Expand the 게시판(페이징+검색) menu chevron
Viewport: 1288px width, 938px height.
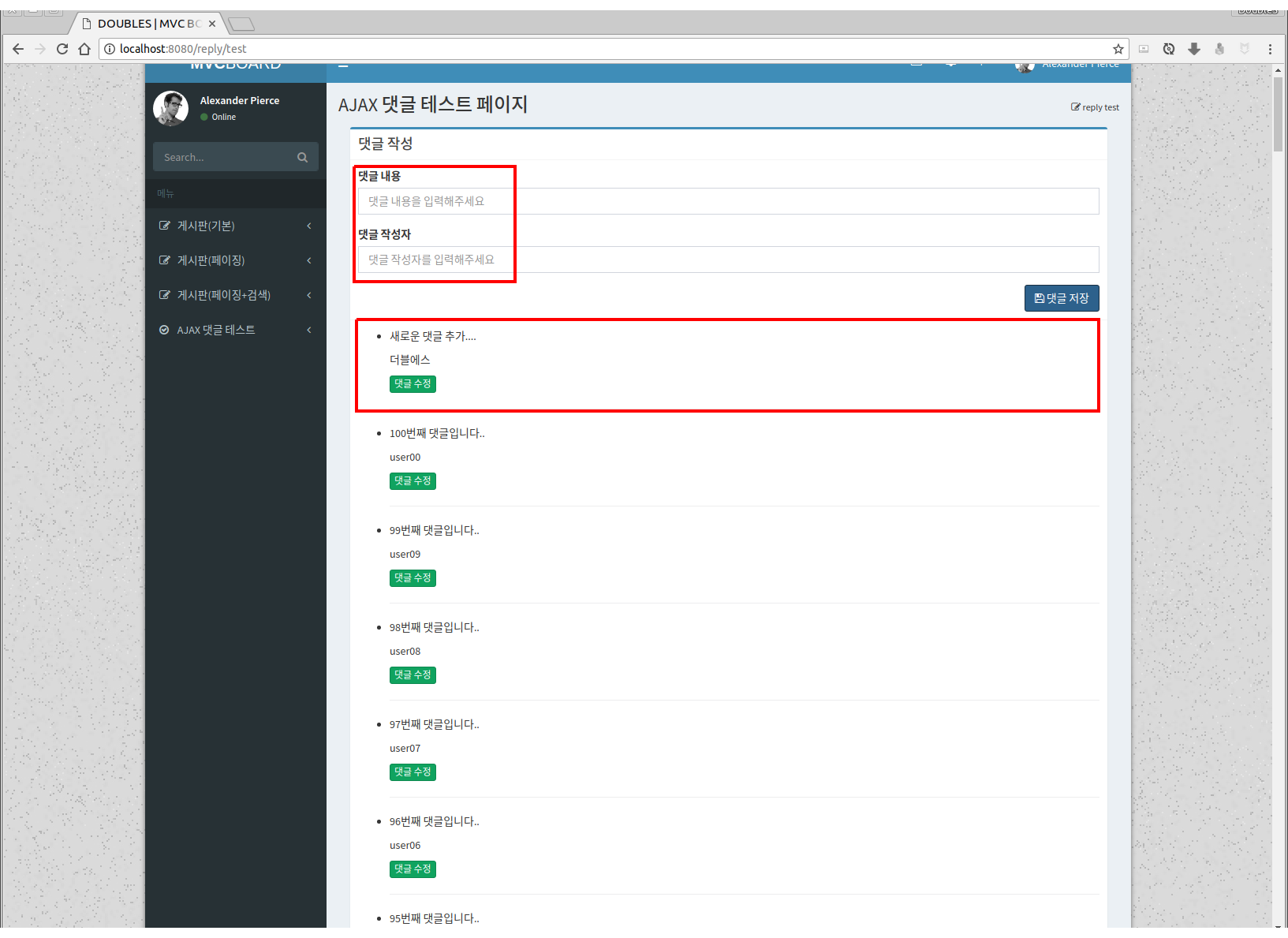pyautogui.click(x=309, y=295)
